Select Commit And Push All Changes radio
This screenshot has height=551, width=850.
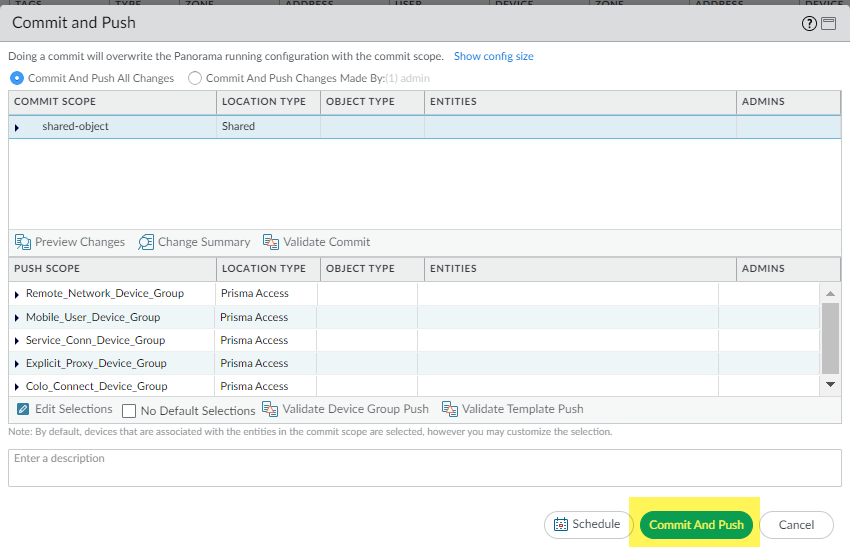pyautogui.click(x=17, y=78)
